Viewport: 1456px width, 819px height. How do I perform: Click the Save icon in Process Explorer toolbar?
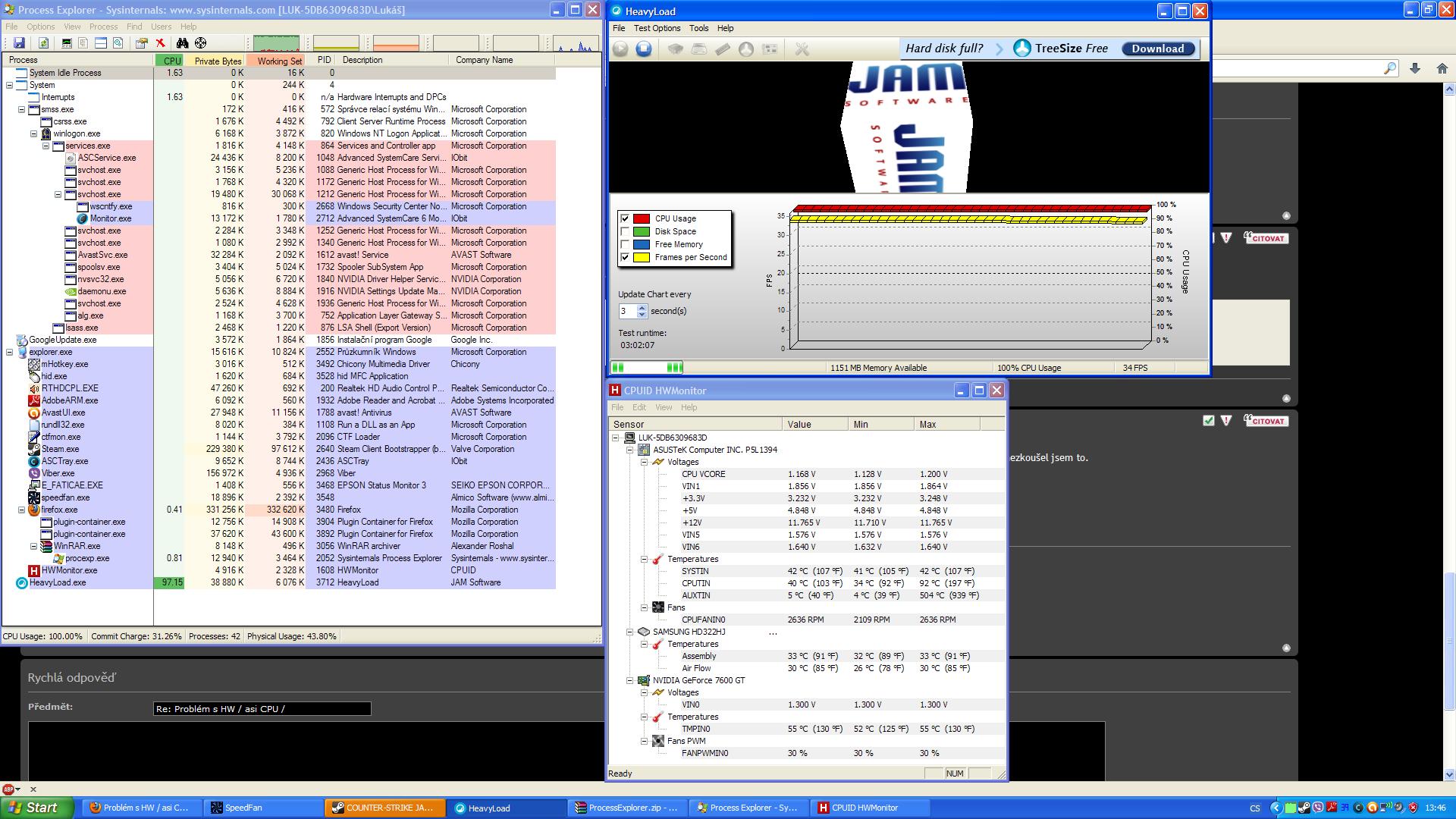tap(19, 43)
